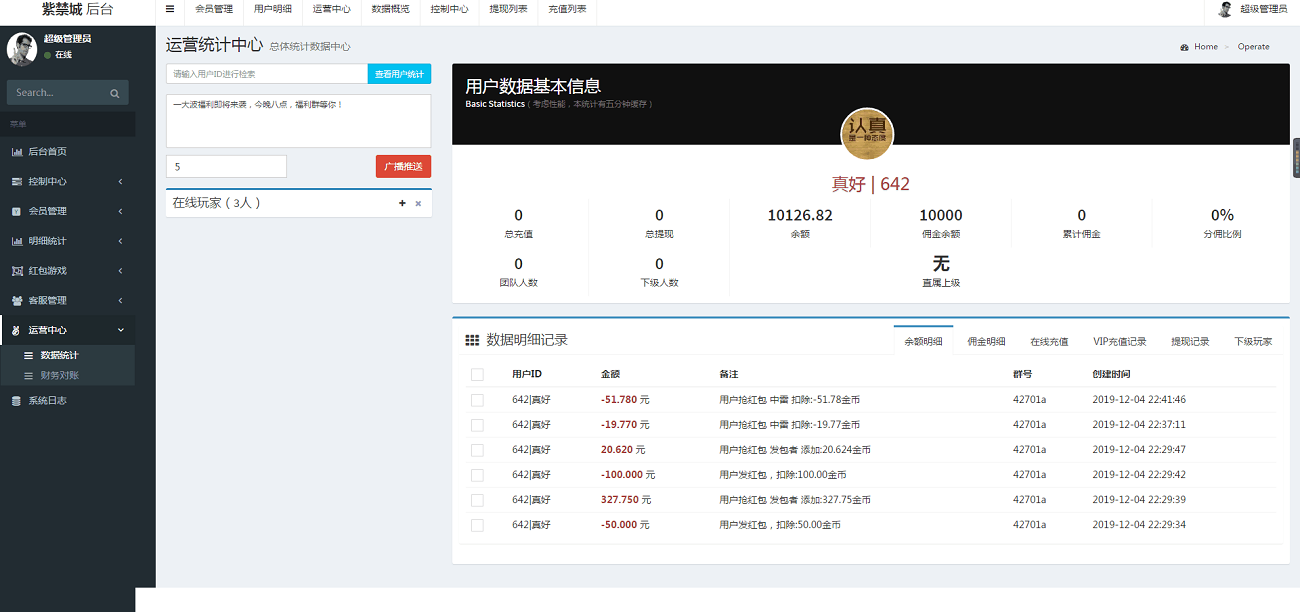Click the 查看用户统计 button
Screen dimensions: 1300x612
400,74
